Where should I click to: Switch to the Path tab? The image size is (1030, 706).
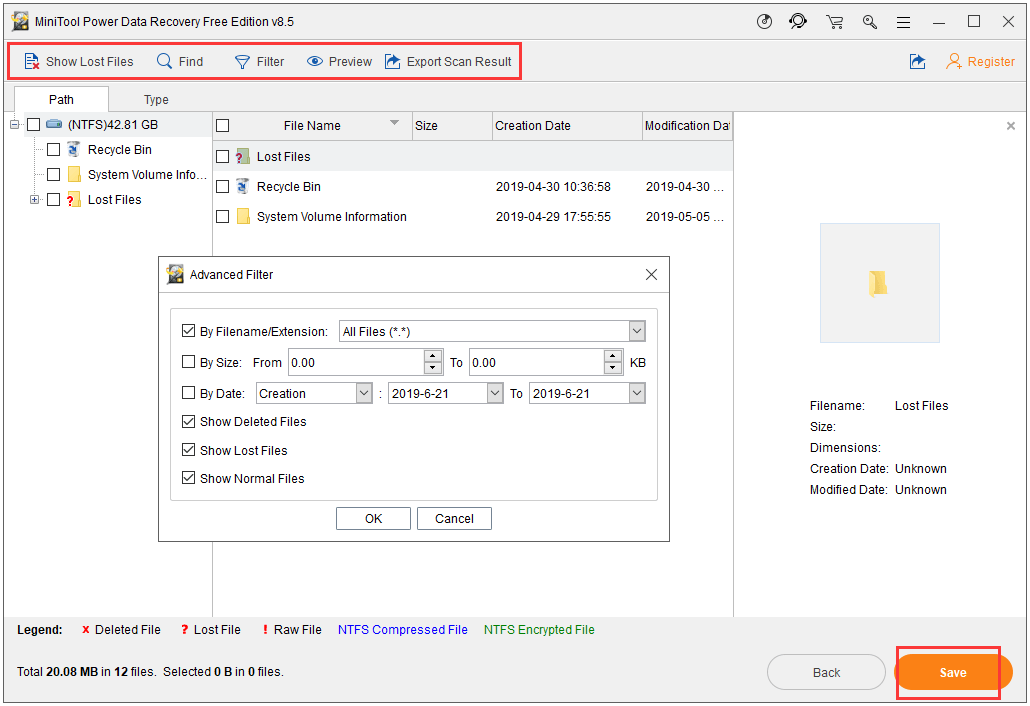tap(61, 99)
